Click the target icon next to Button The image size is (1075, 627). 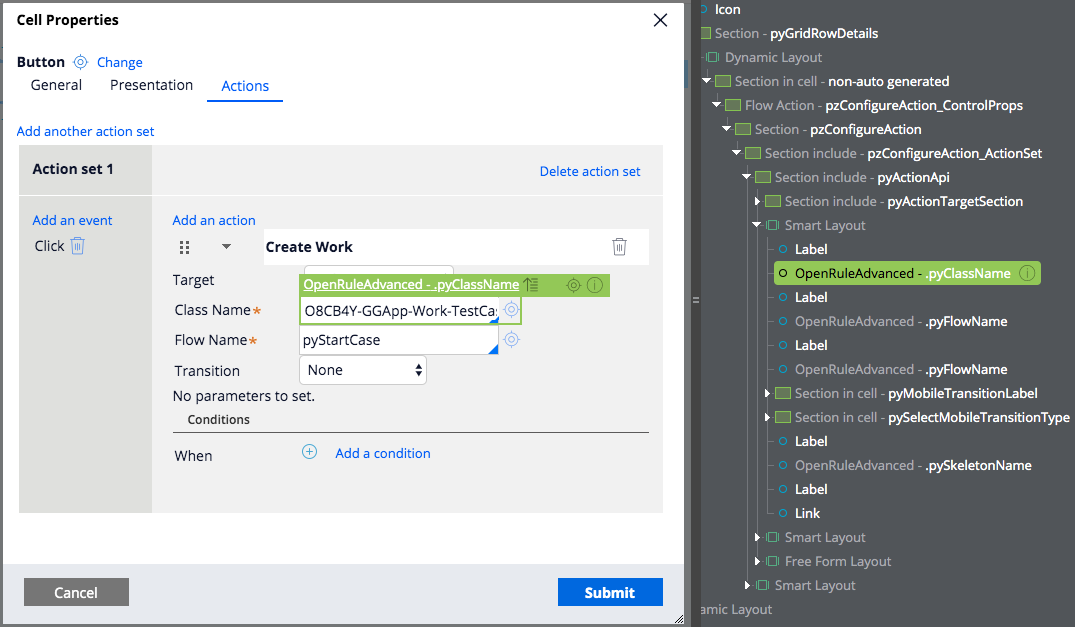click(x=80, y=62)
